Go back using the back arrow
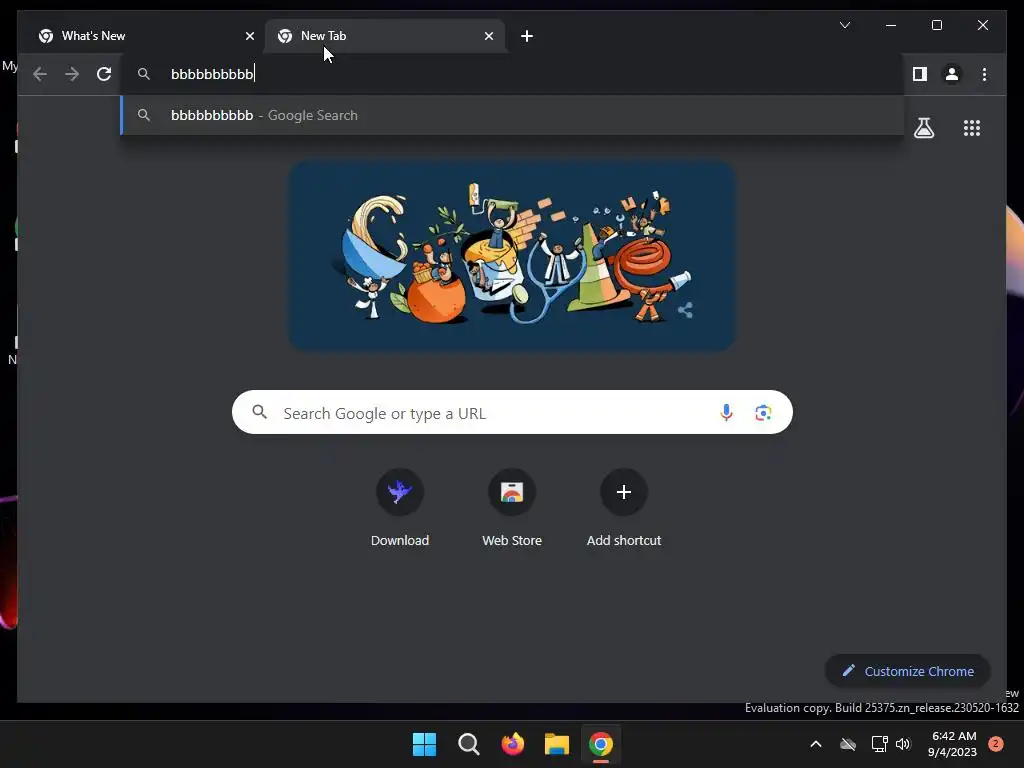Viewport: 1024px width, 768px height. [x=40, y=74]
